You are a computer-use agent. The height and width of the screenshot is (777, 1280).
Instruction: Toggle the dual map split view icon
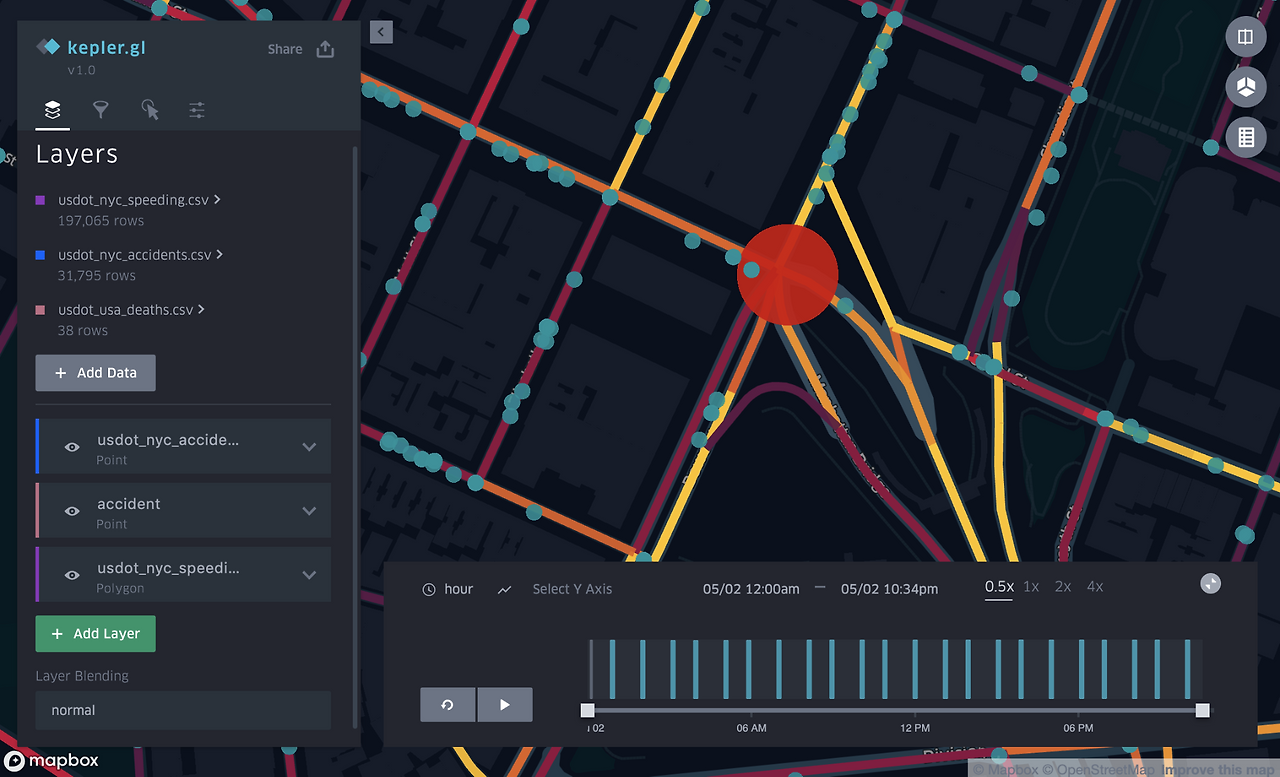(1246, 36)
